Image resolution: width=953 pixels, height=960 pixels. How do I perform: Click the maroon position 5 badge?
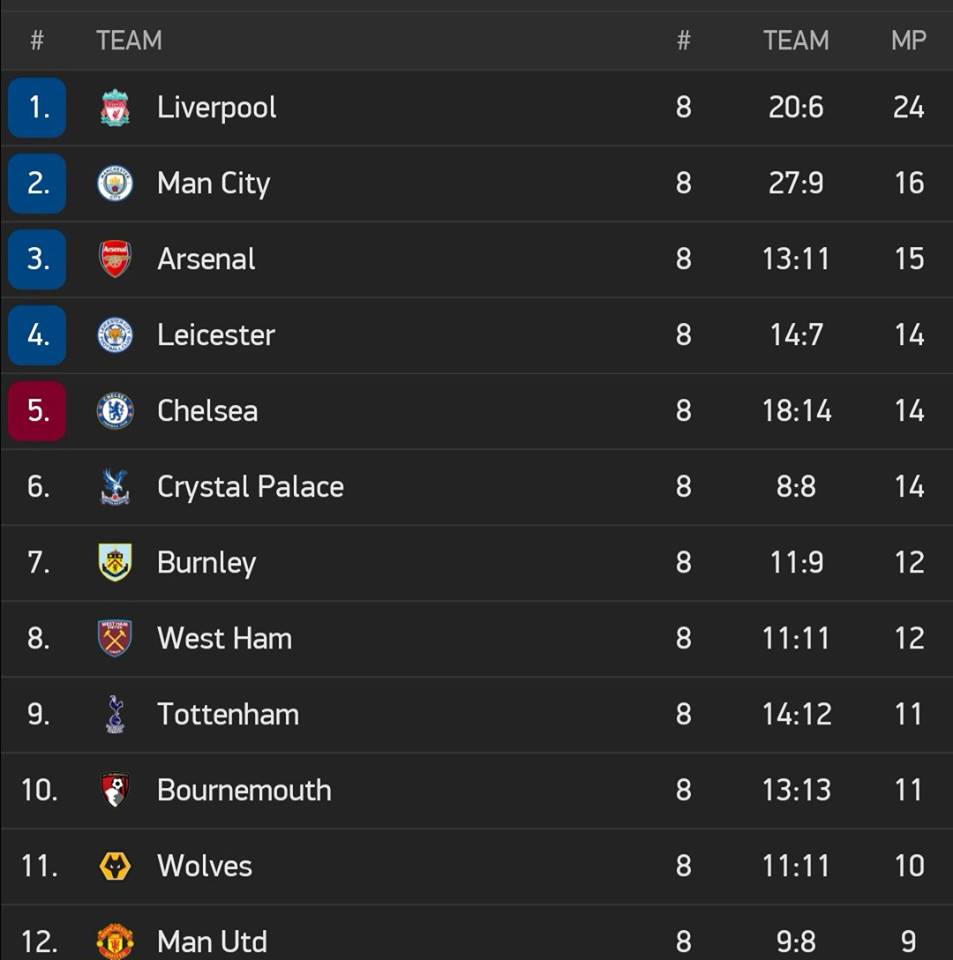37,411
